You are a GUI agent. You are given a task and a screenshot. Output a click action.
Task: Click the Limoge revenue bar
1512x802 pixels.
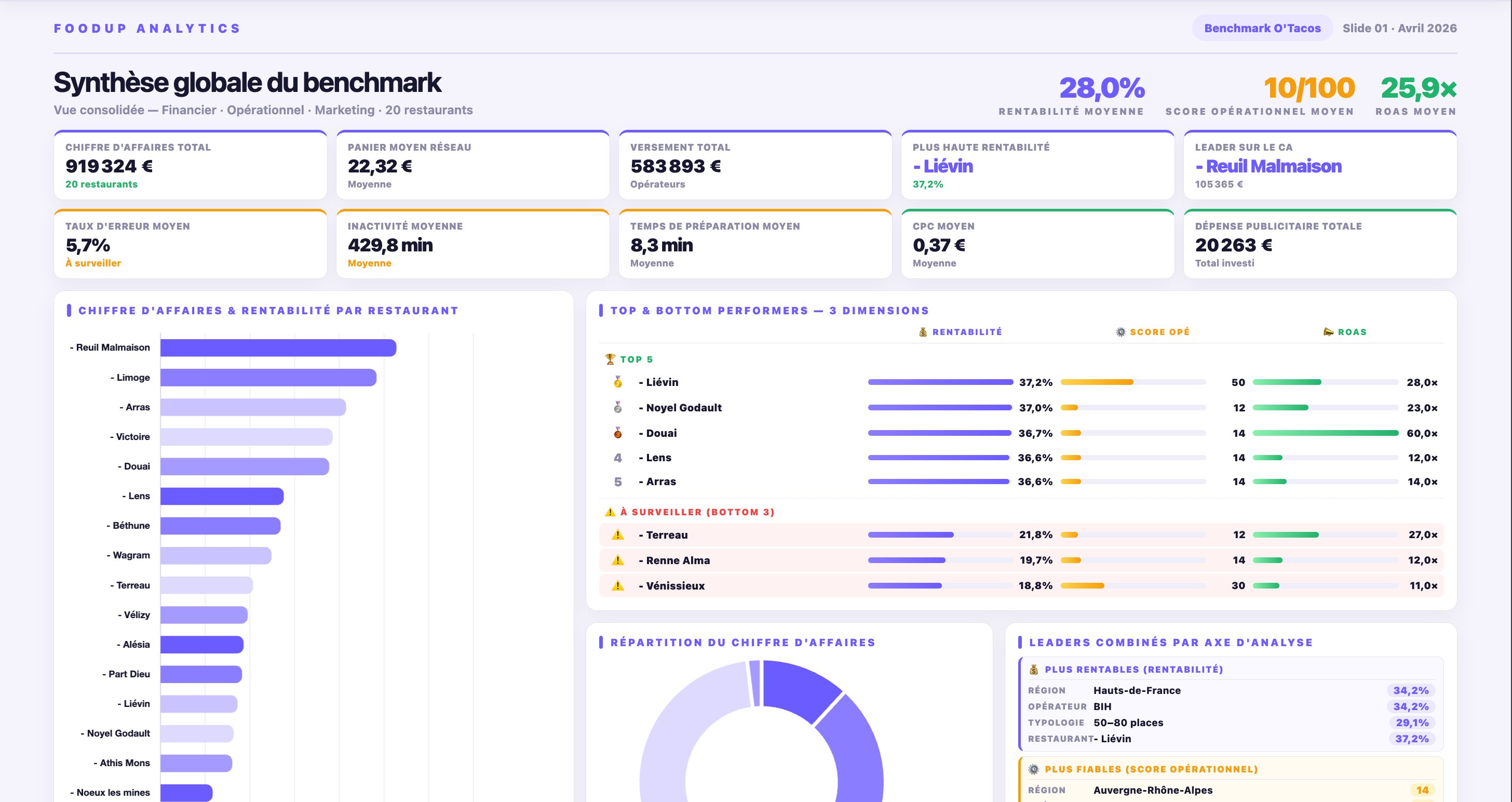point(268,378)
